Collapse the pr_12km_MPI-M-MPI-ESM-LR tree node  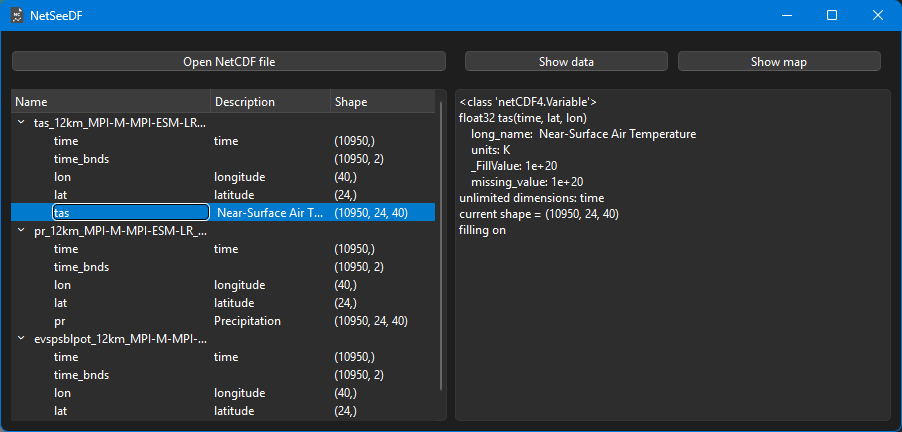22,231
